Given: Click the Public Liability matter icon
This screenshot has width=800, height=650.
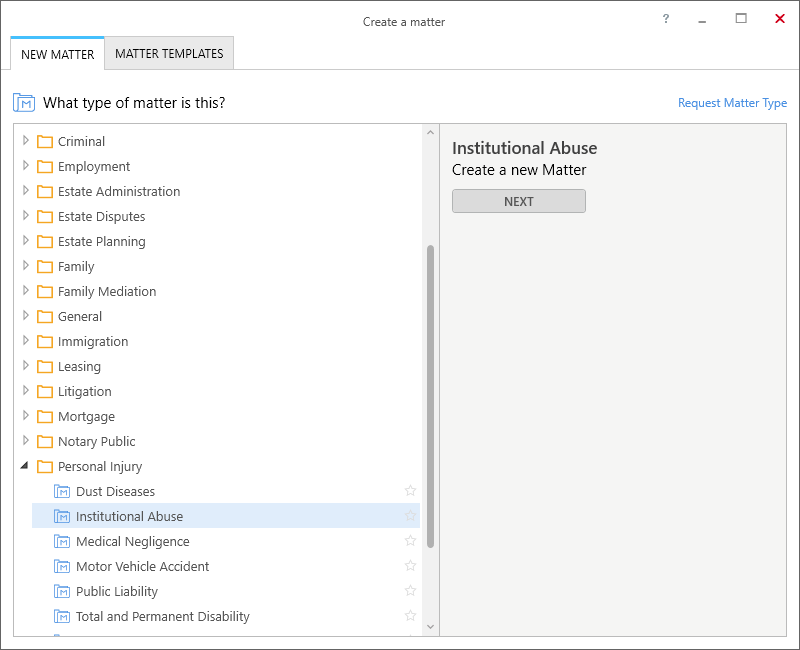Looking at the screenshot, I should point(62,591).
